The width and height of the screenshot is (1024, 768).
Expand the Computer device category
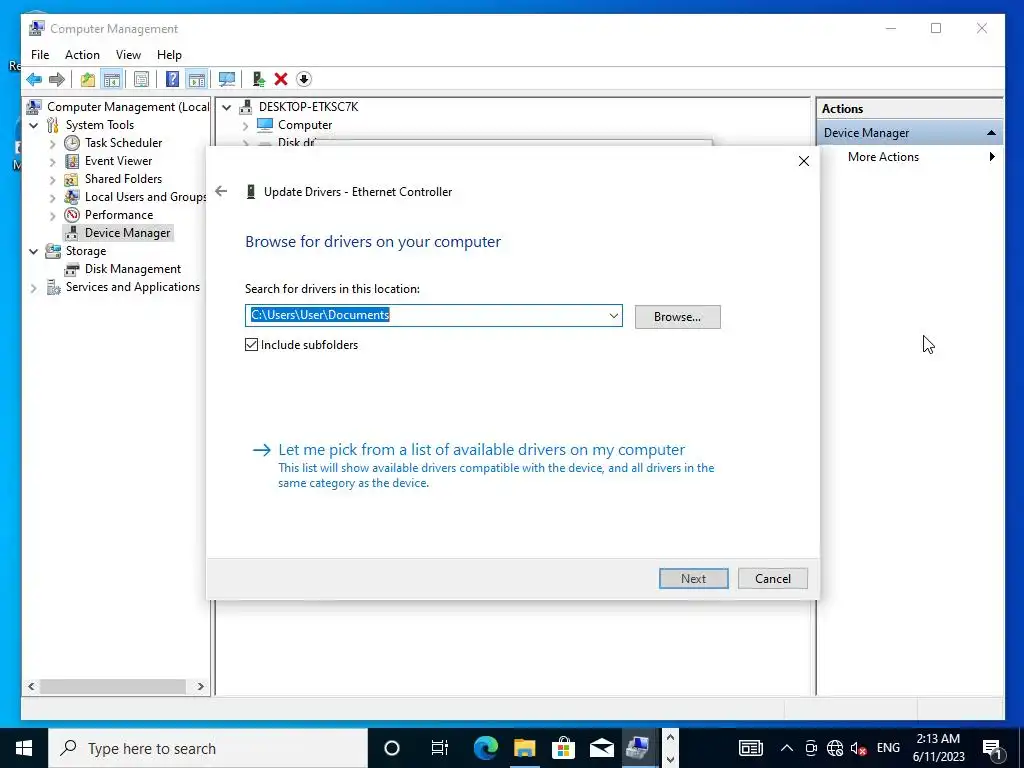tap(246, 125)
